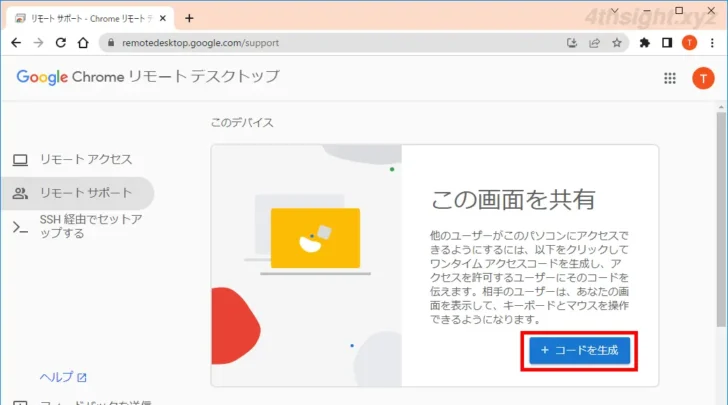Select リモート サポート in sidebar

point(77,193)
